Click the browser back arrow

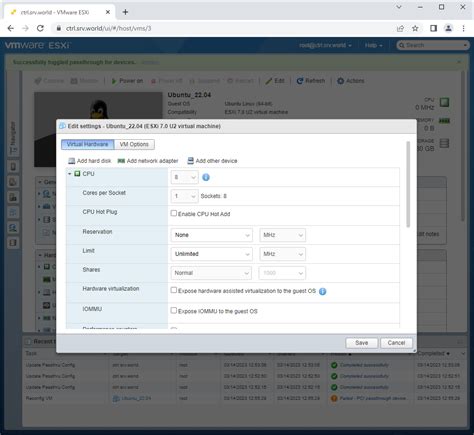11,28
